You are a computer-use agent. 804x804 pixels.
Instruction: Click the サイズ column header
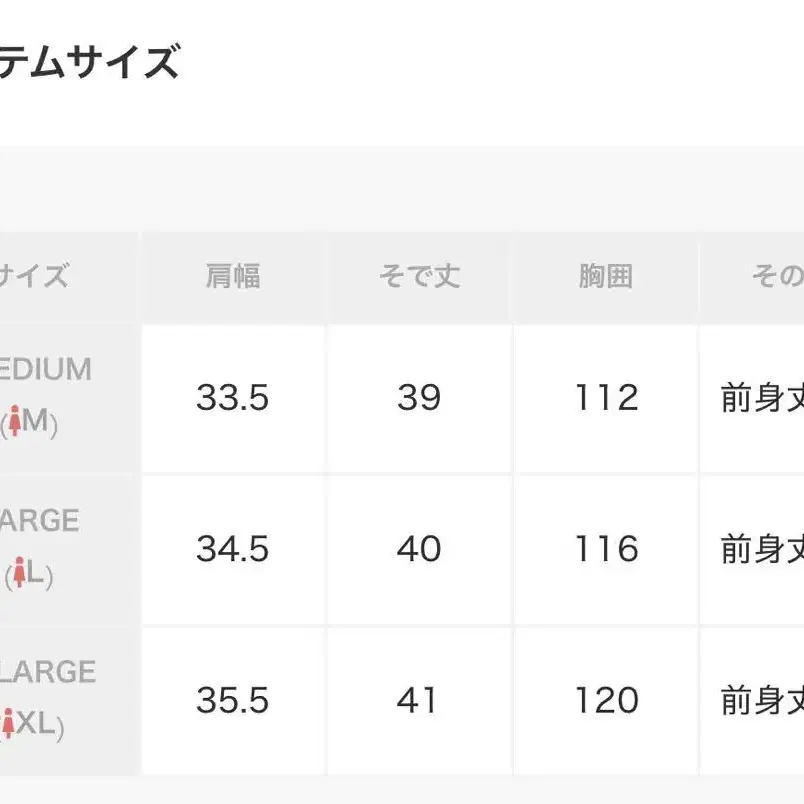pos(34,276)
